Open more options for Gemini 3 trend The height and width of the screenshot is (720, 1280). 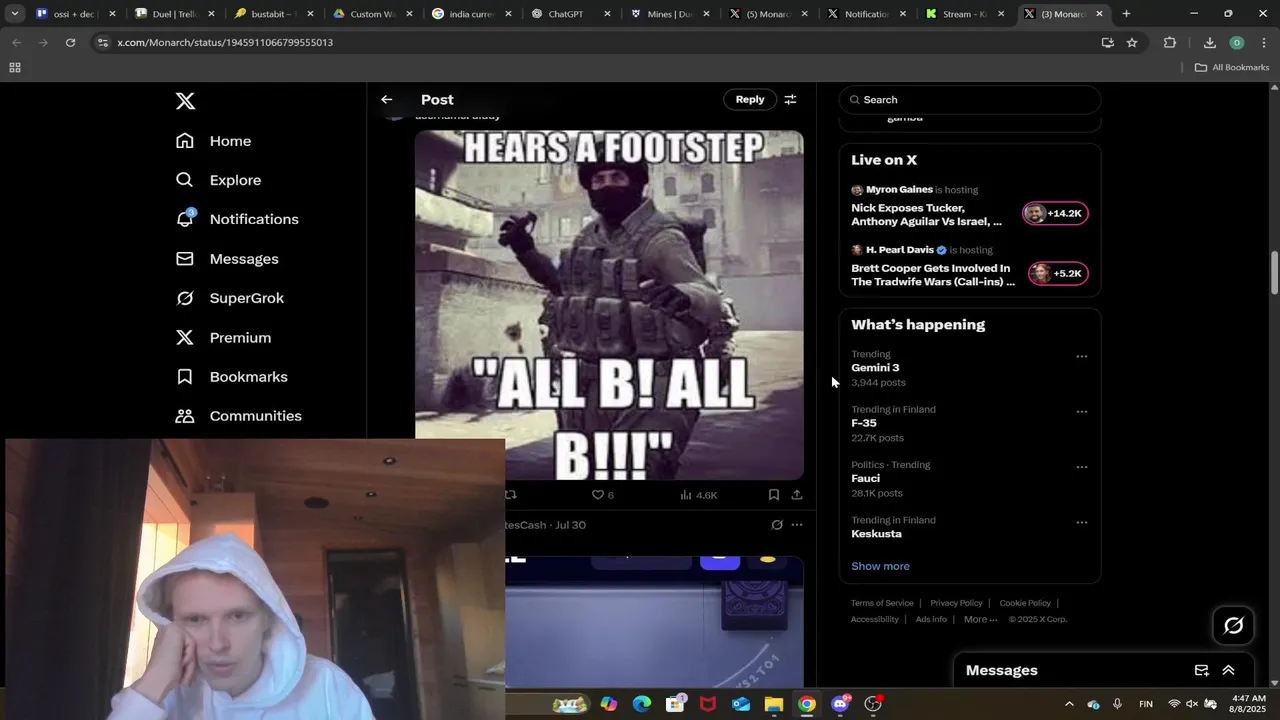click(x=1081, y=356)
